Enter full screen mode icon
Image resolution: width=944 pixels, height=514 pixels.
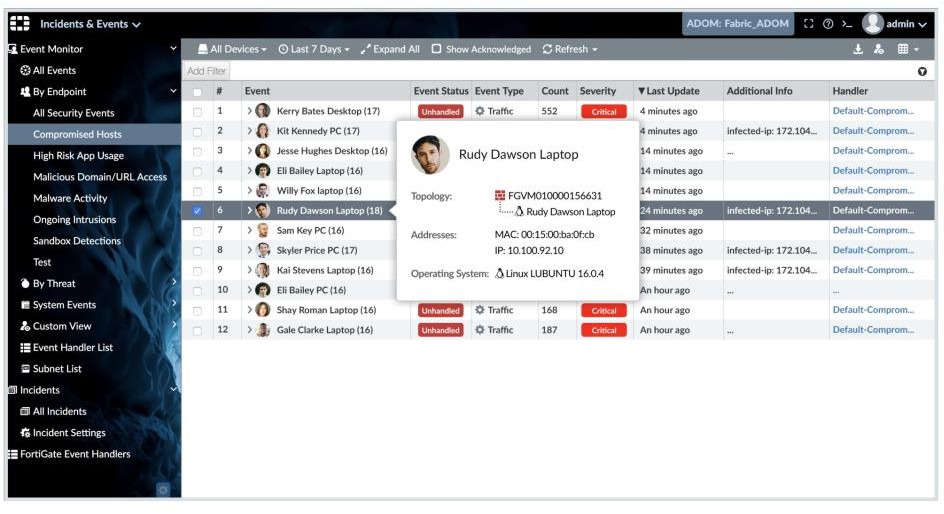808,24
